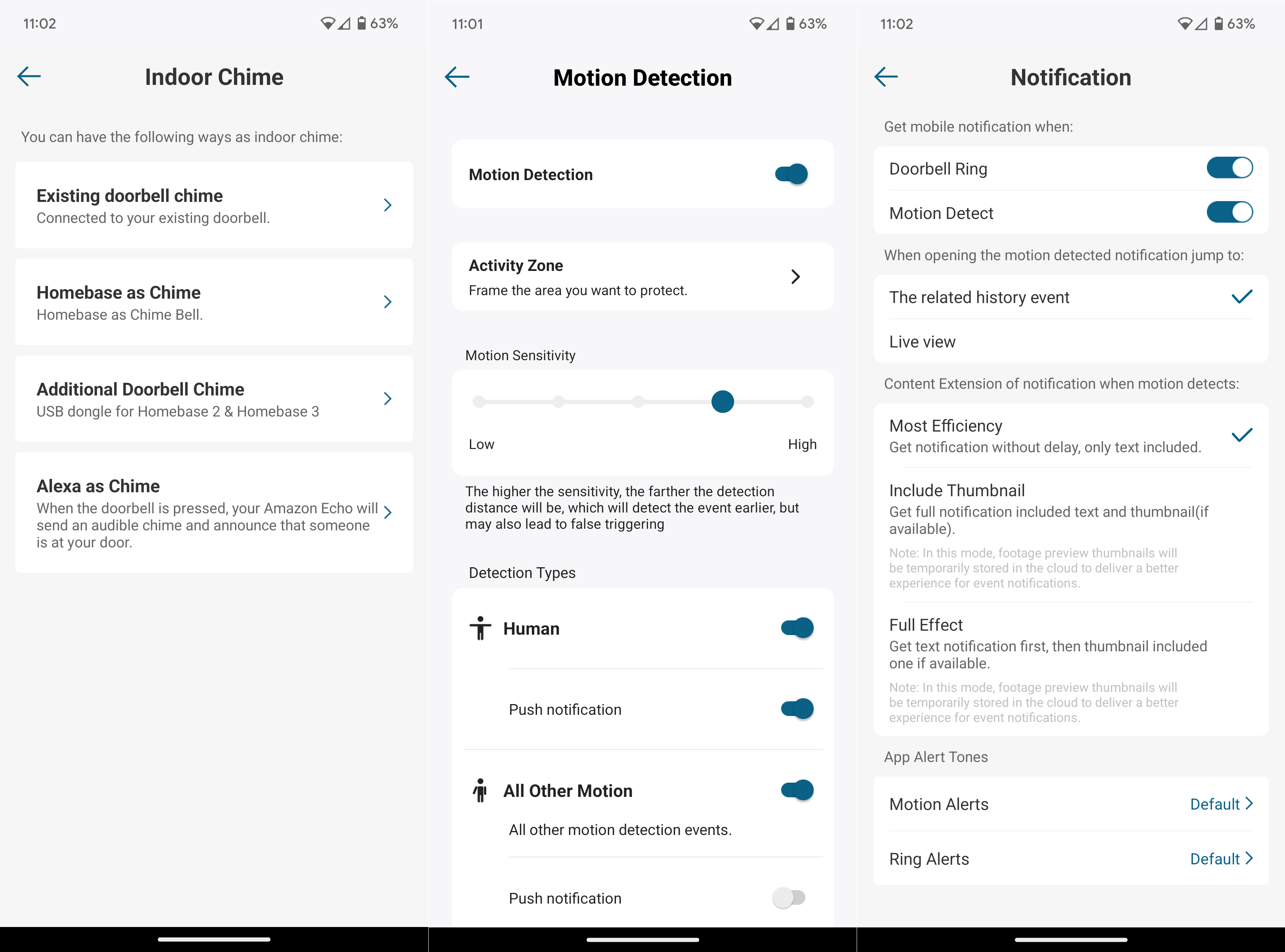Screen dimensions: 1285x952
Task: Tap the back arrow on Indoor Chime
Action: point(28,76)
